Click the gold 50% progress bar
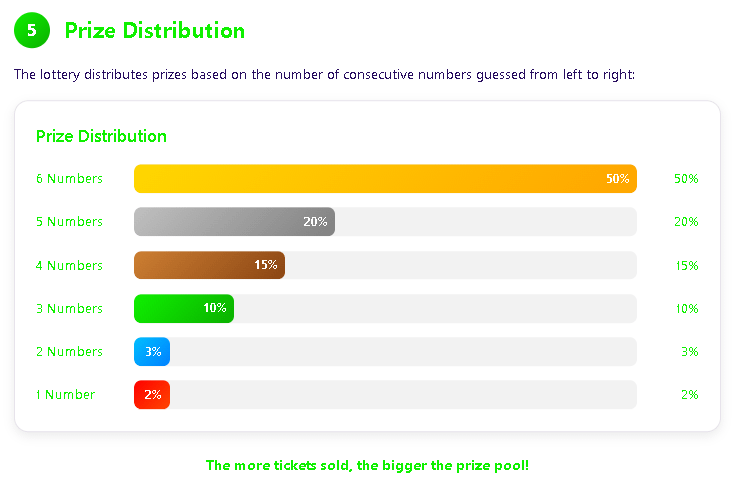The height and width of the screenshot is (490, 735). coord(385,179)
